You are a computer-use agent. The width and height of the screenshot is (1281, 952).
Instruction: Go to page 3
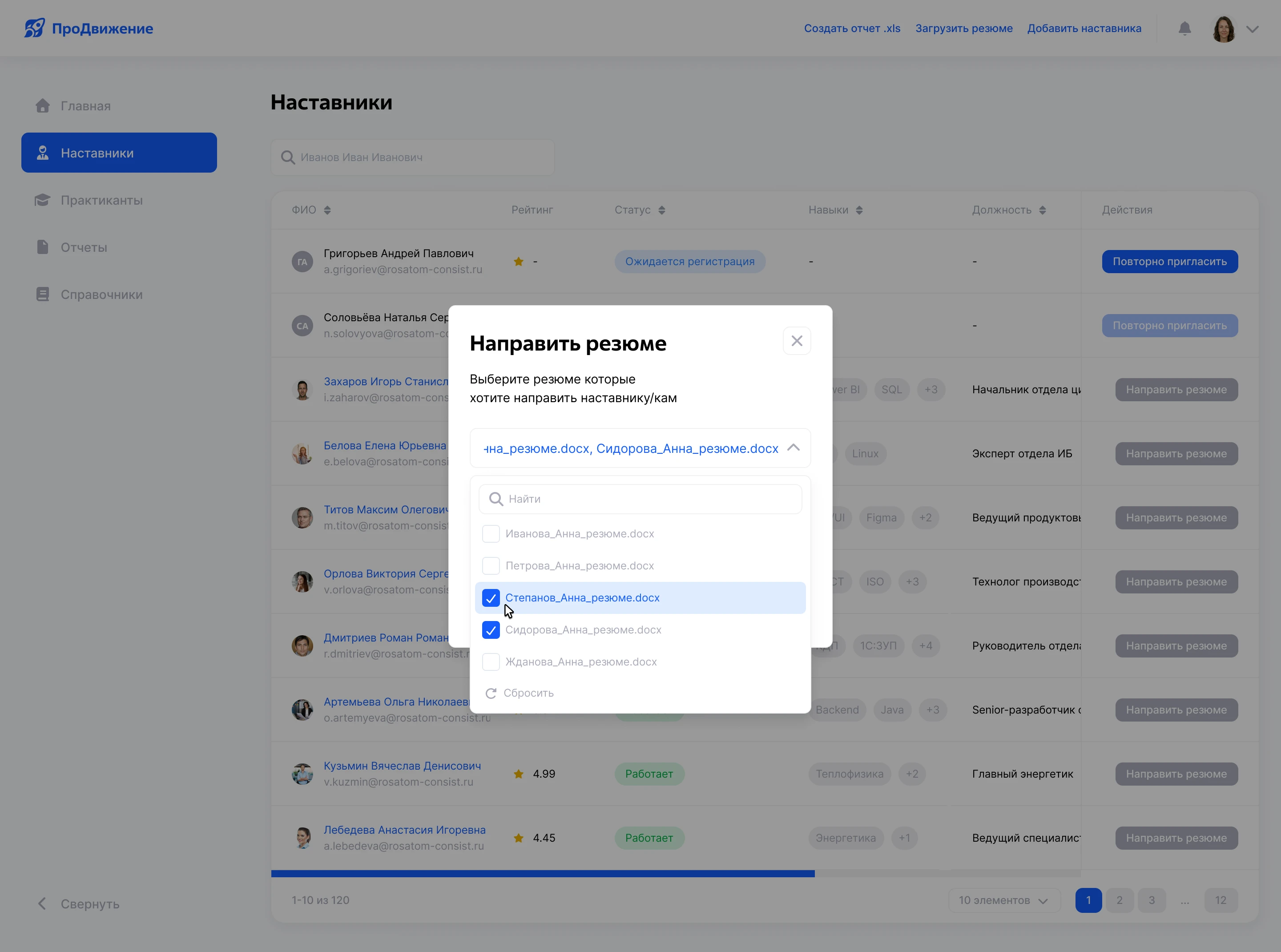tap(1152, 900)
